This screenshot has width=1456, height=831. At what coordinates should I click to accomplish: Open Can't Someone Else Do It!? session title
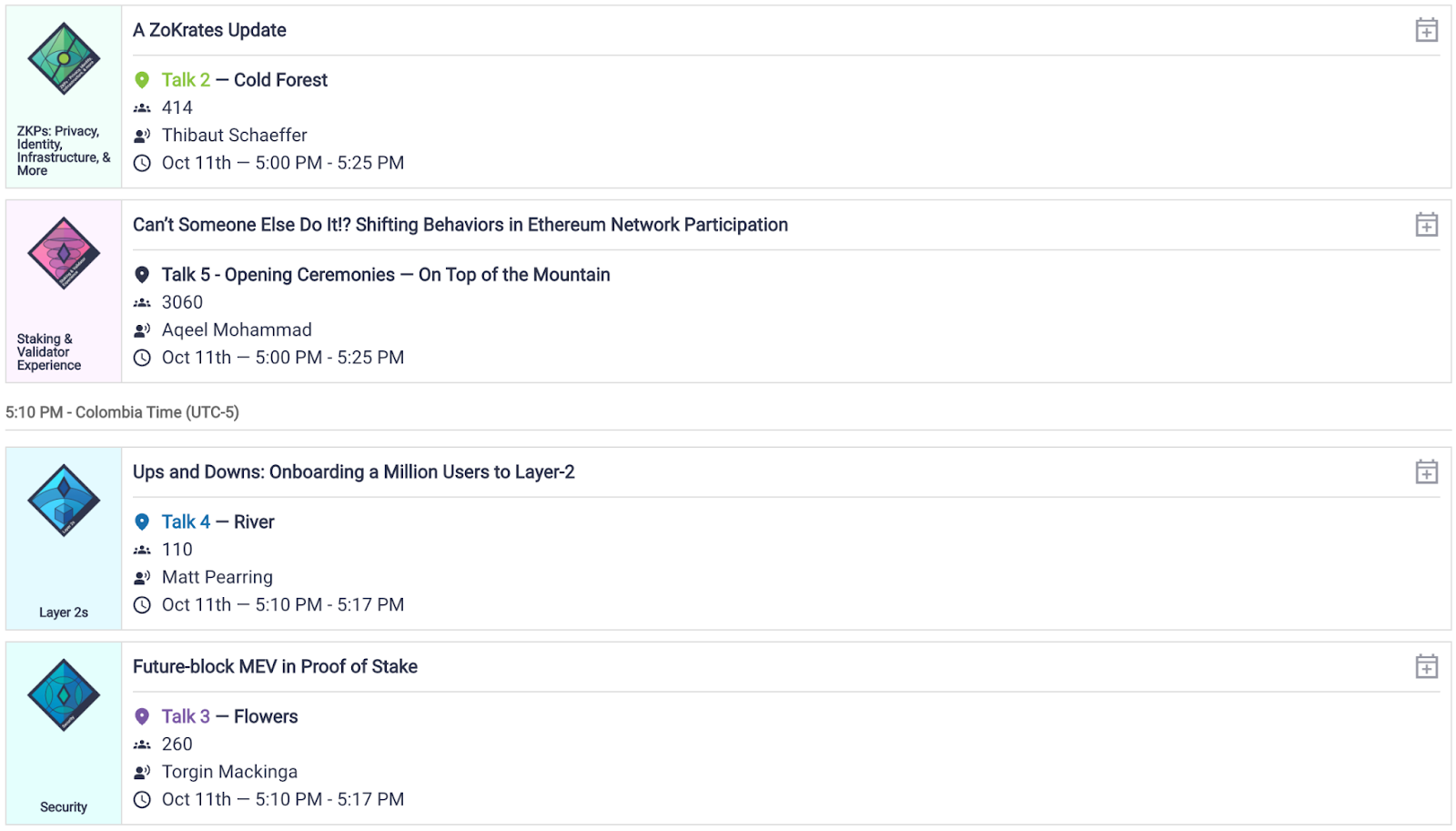click(x=460, y=225)
